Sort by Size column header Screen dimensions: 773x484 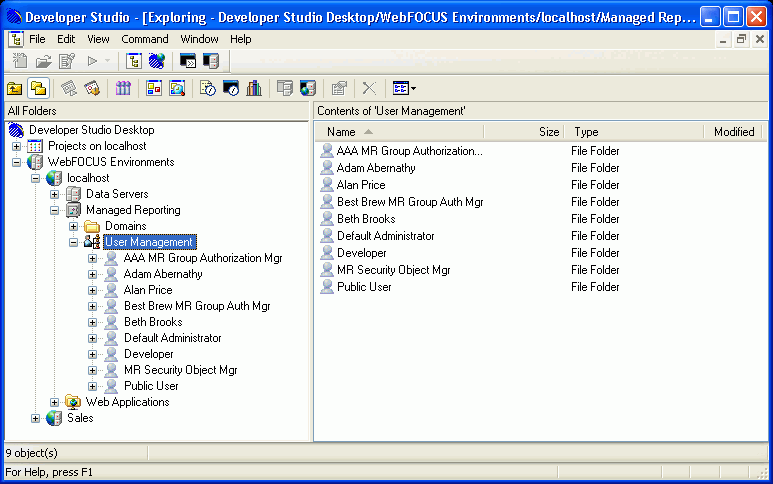coord(524,132)
